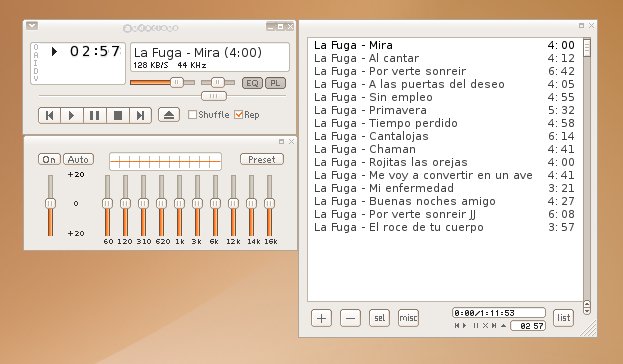Click the 120 Hz band slider handle
Viewport: 623px width, 364px height.
125,203
